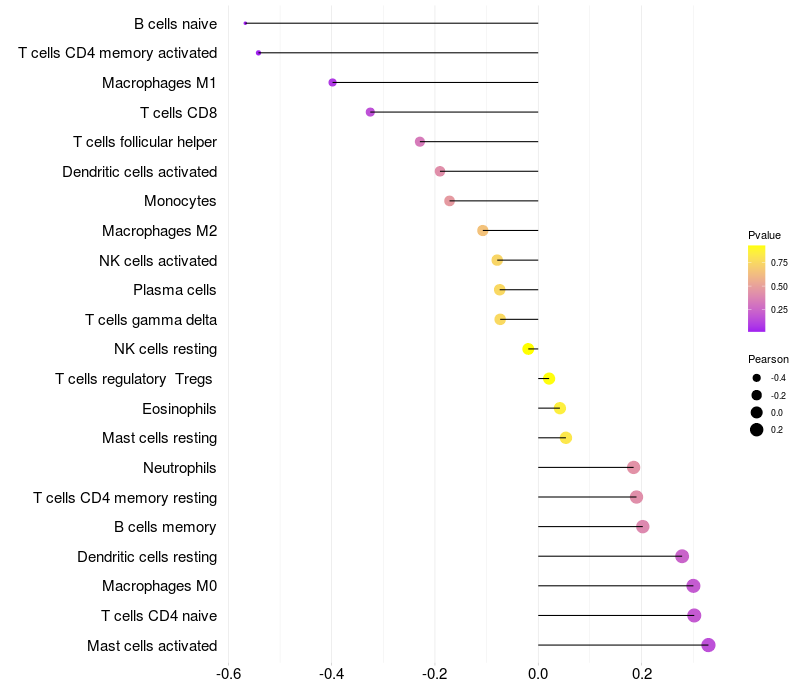The height and width of the screenshot is (700, 800).
Task: Click the Dendritic cells resting label
Action: pos(147,556)
